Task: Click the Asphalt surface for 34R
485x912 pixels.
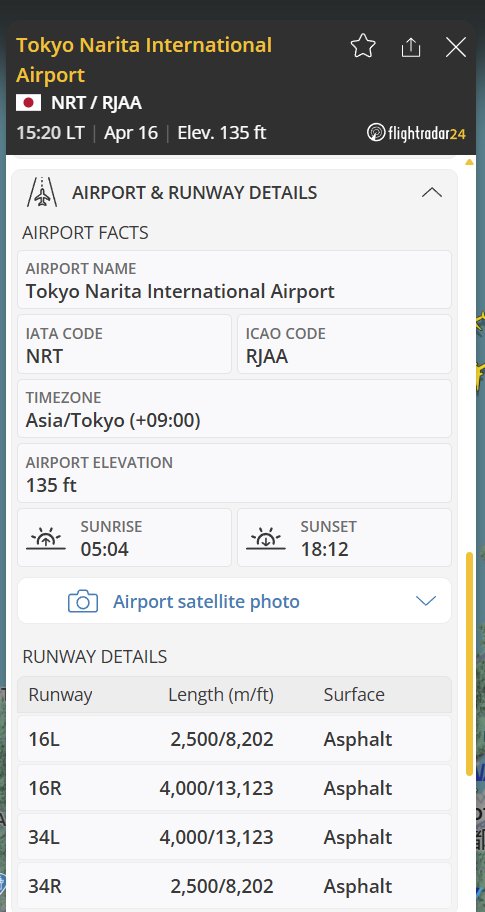Action: 358,886
